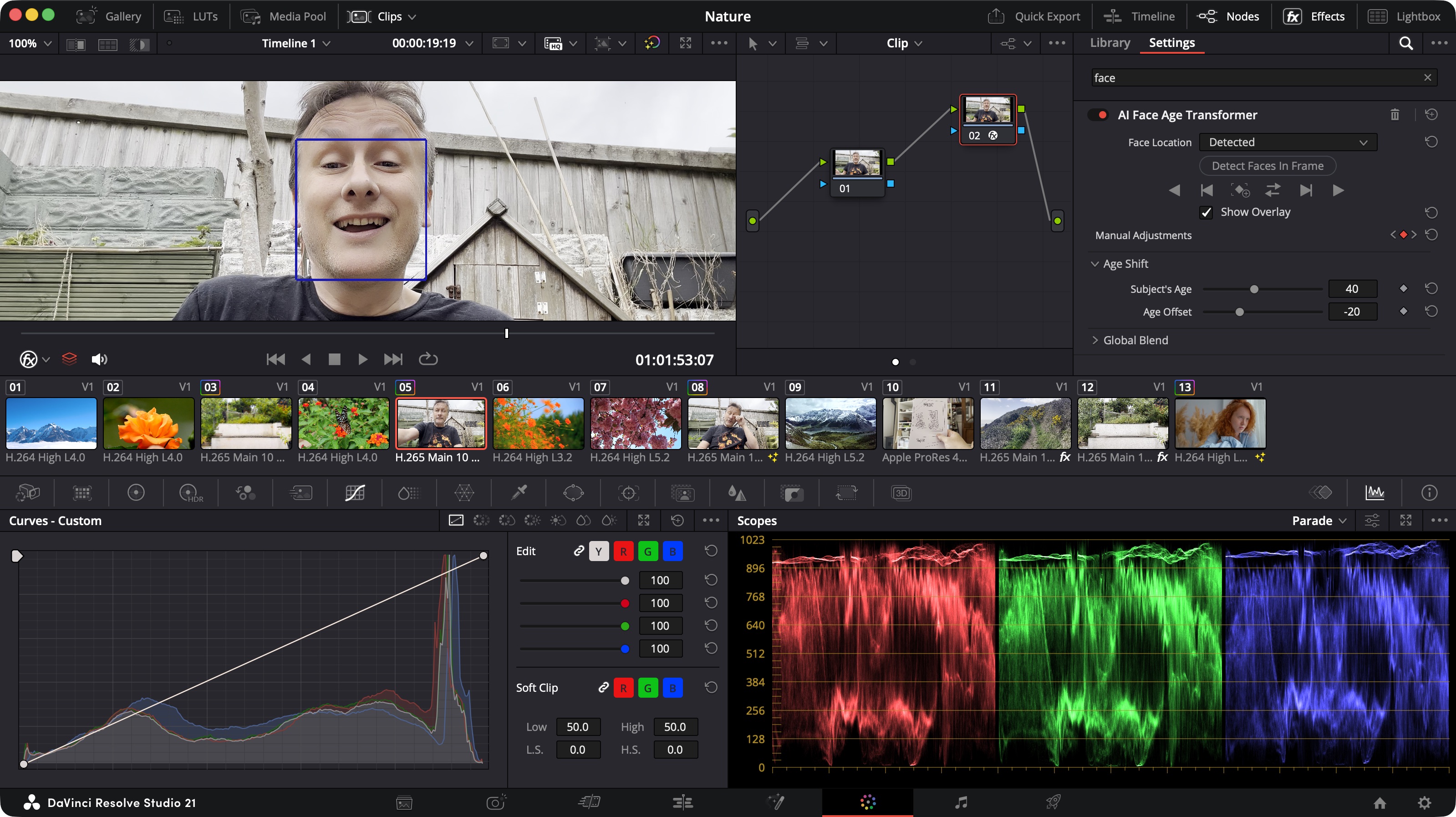Open the Information palette
The image size is (1456, 817).
(1429, 492)
